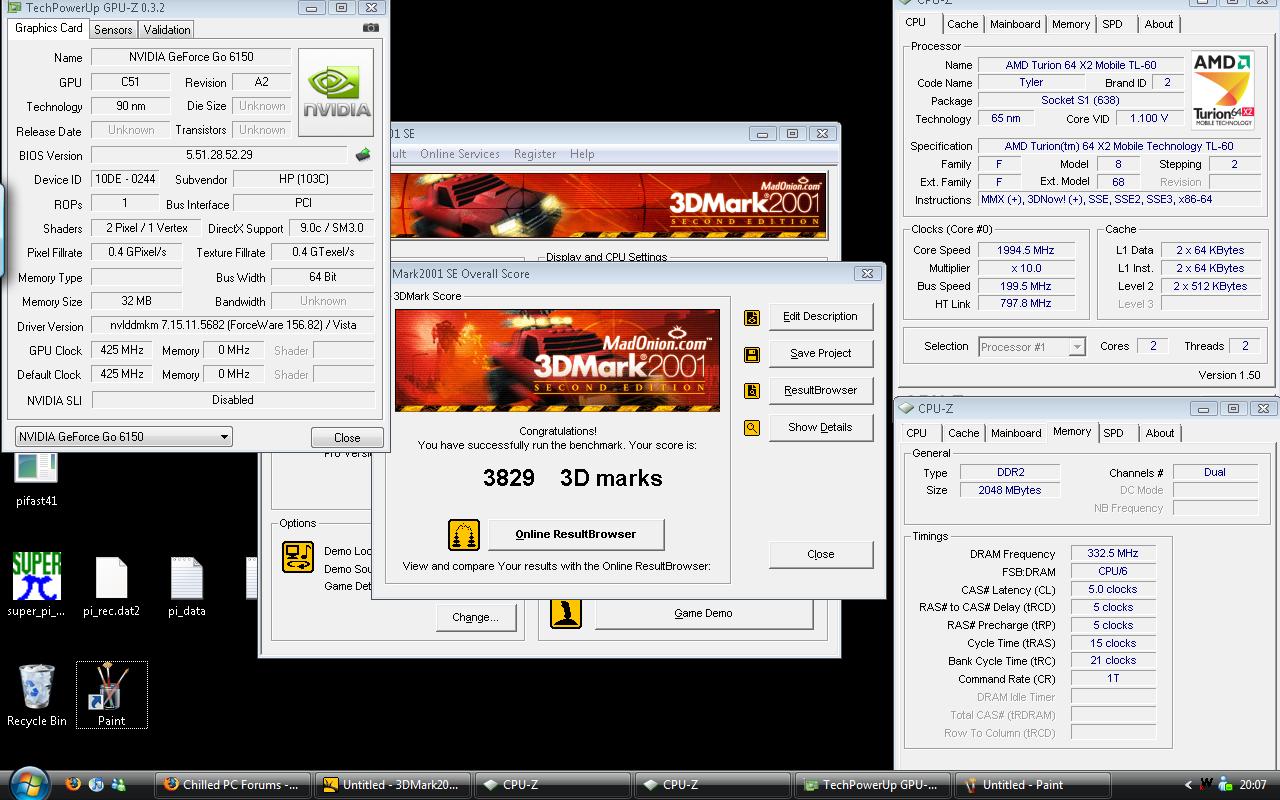Open the Help menu in 3DMark

[x=582, y=154]
